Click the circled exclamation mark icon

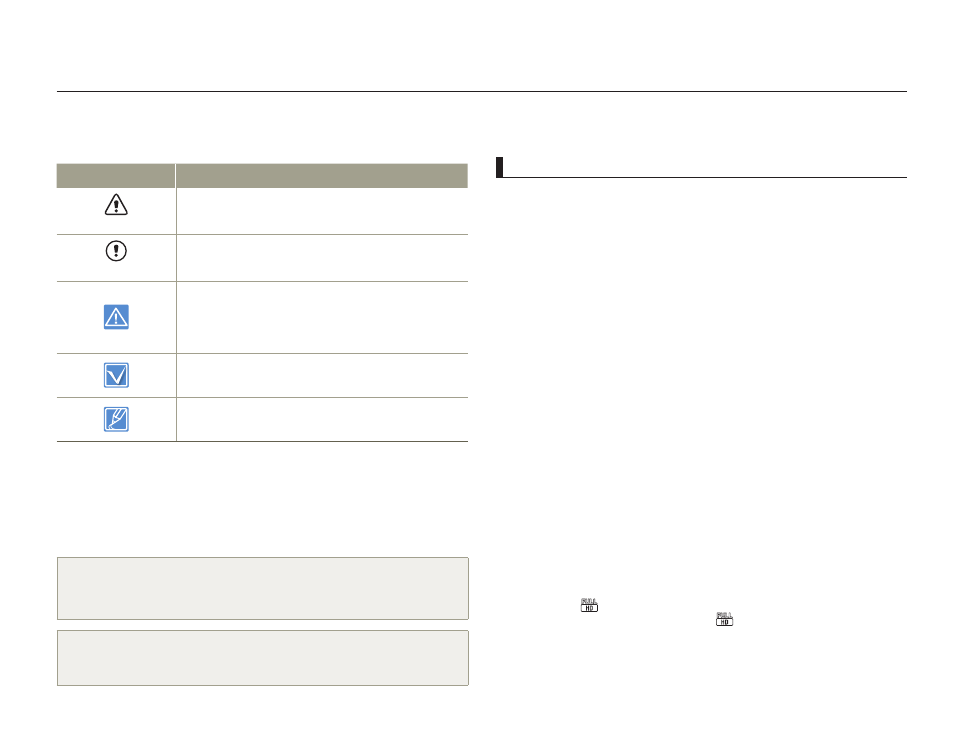pos(116,252)
